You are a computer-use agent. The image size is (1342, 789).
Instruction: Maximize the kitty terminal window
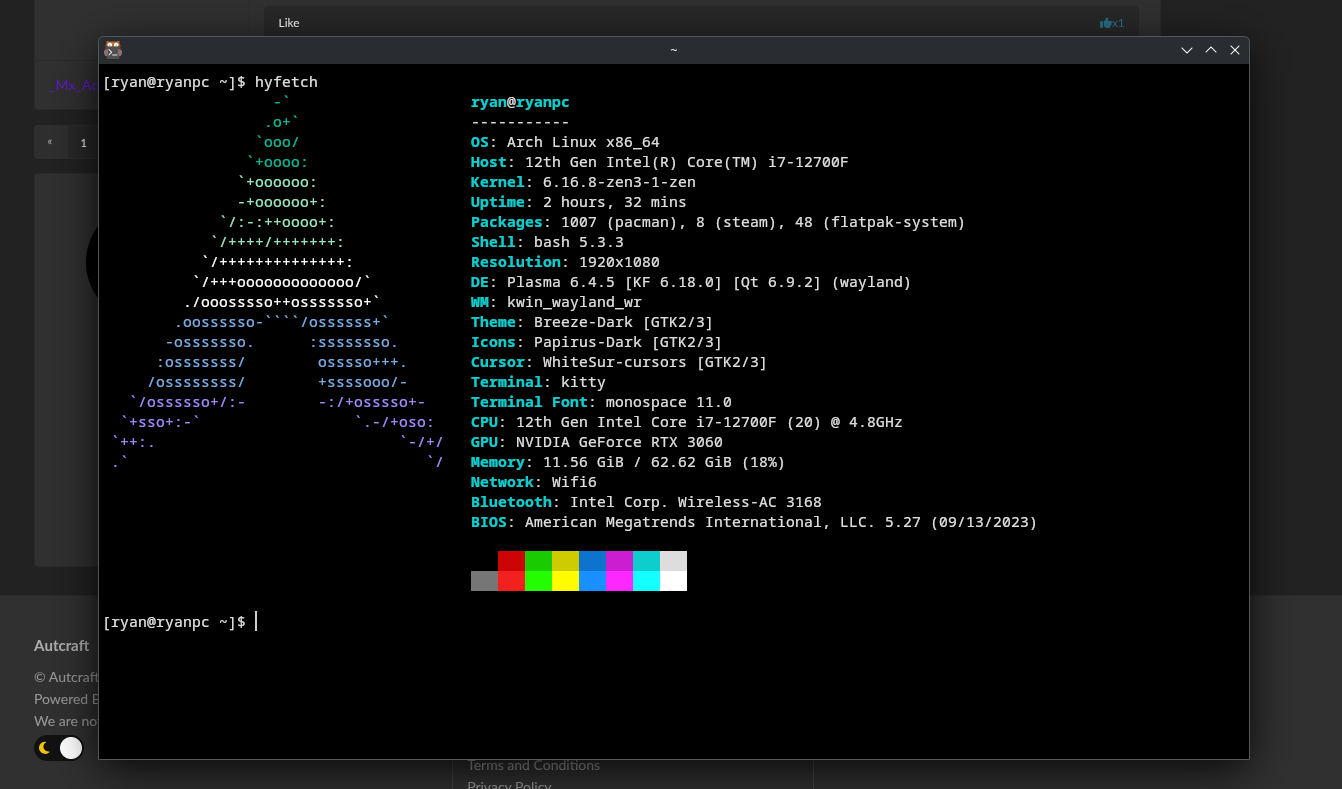(1211, 50)
